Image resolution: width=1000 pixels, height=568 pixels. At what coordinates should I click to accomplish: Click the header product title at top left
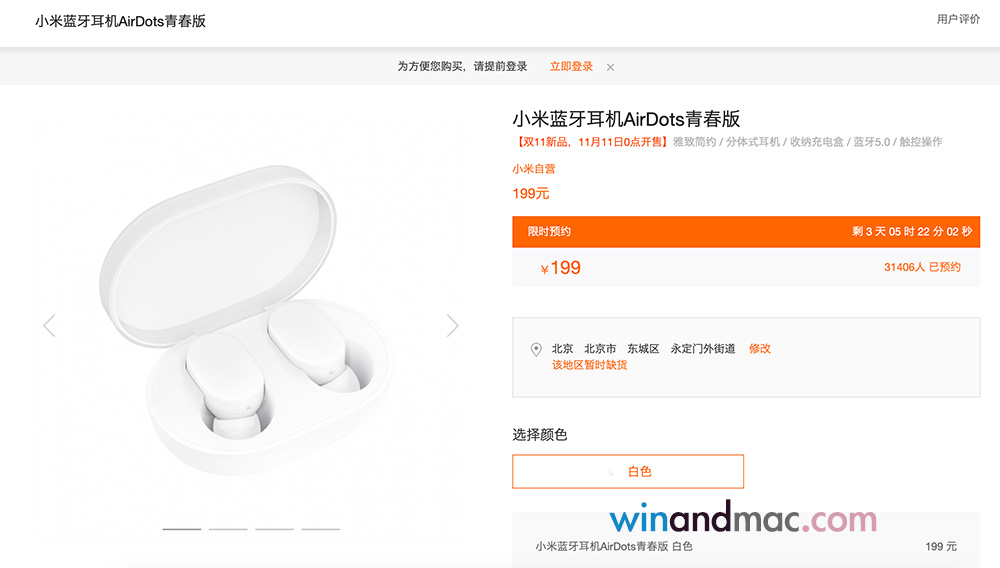pos(121,21)
